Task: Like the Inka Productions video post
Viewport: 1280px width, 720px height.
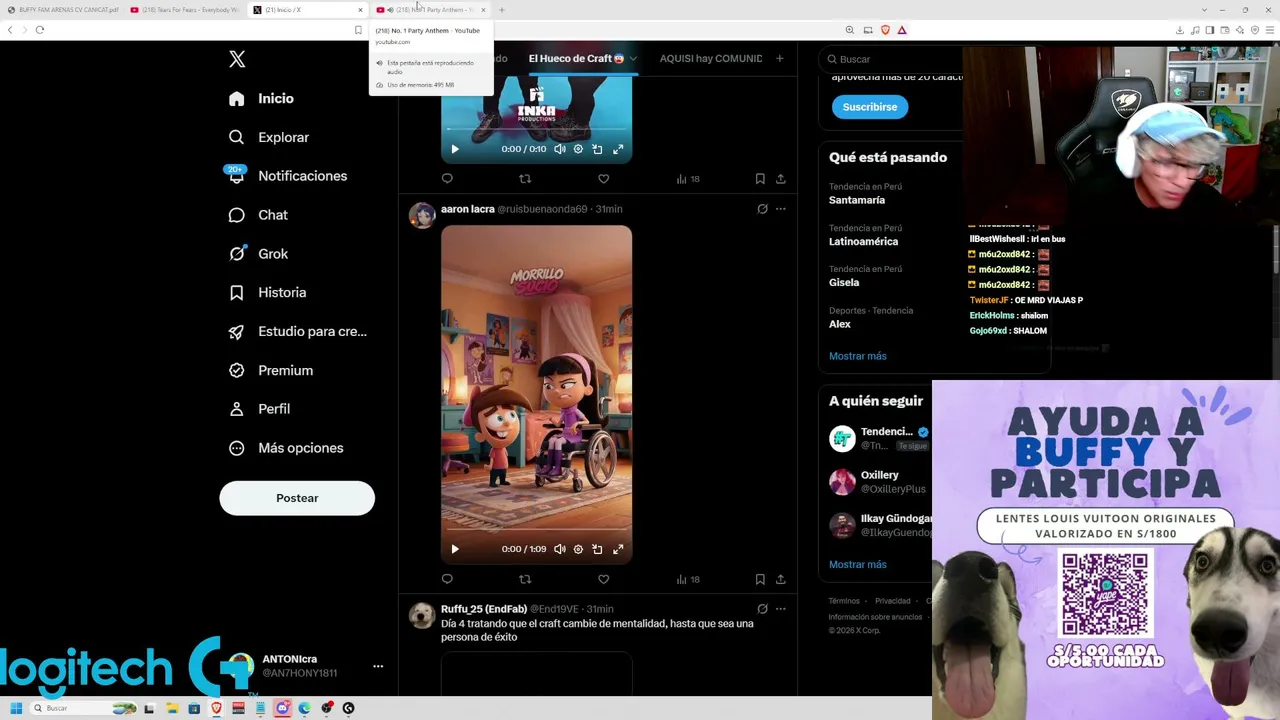Action: tap(603, 179)
